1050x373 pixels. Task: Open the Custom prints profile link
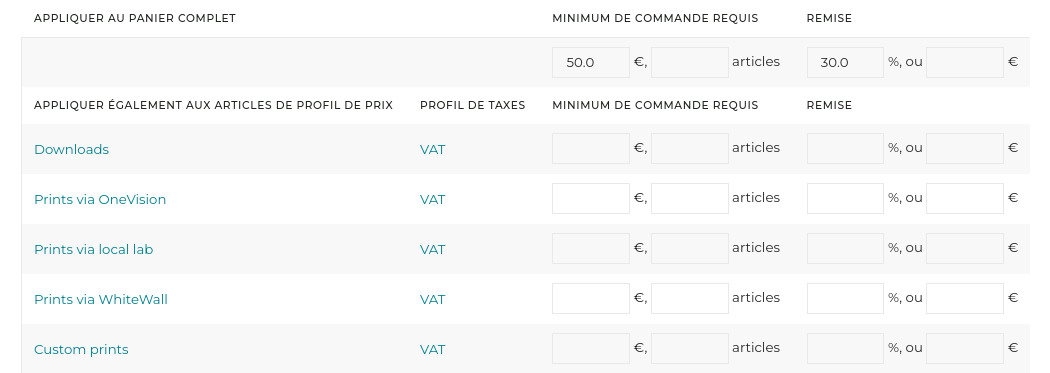pos(81,350)
